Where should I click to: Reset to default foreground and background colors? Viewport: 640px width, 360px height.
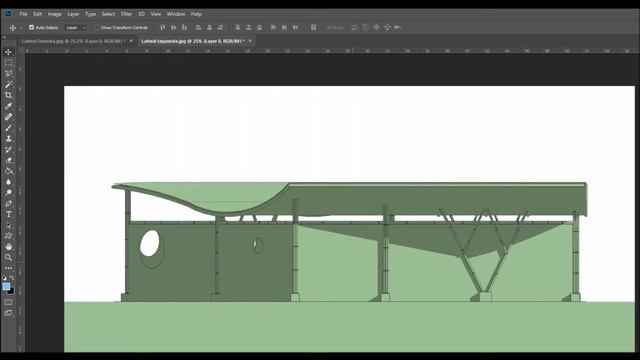[x=4, y=278]
